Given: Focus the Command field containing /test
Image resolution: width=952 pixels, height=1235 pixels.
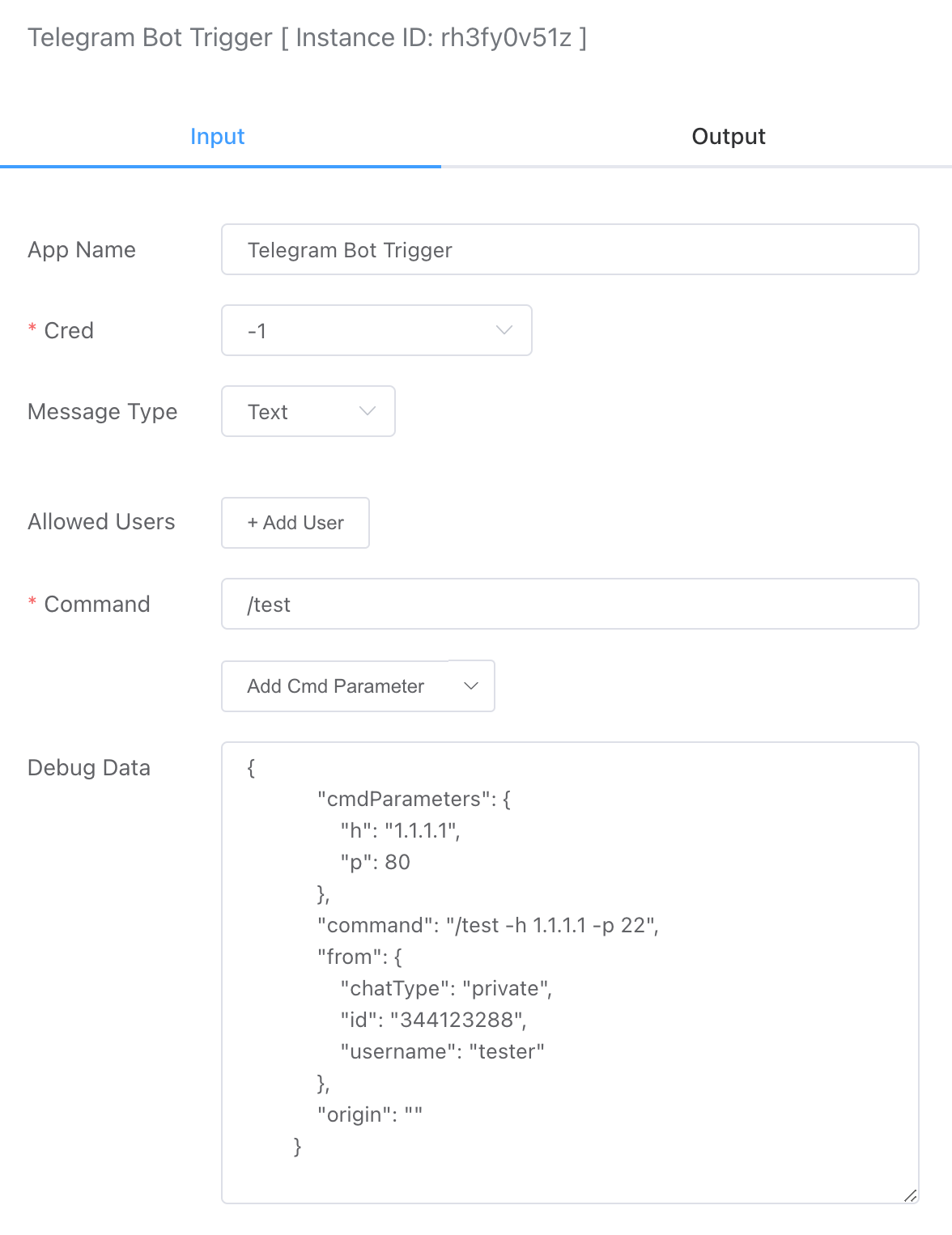Looking at the screenshot, I should [569, 605].
